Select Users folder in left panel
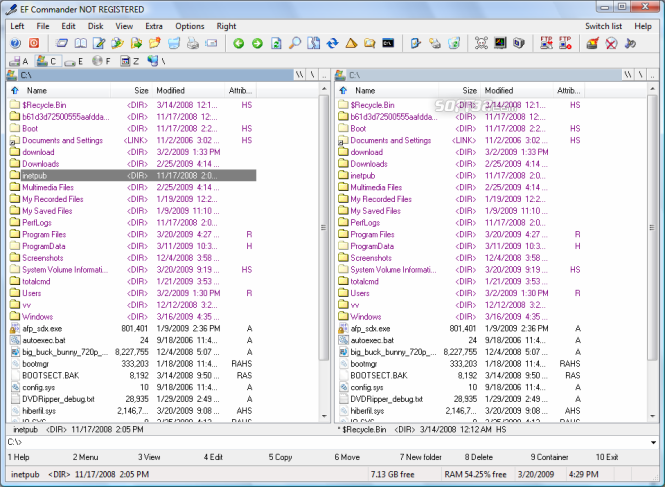 pyautogui.click(x=133, y=293)
